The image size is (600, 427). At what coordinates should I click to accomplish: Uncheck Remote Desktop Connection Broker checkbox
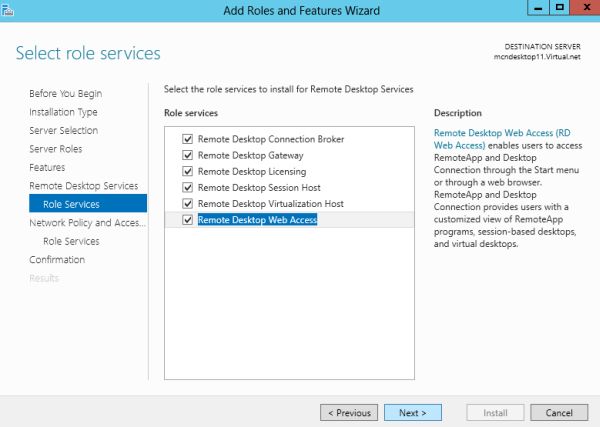pyautogui.click(x=187, y=140)
